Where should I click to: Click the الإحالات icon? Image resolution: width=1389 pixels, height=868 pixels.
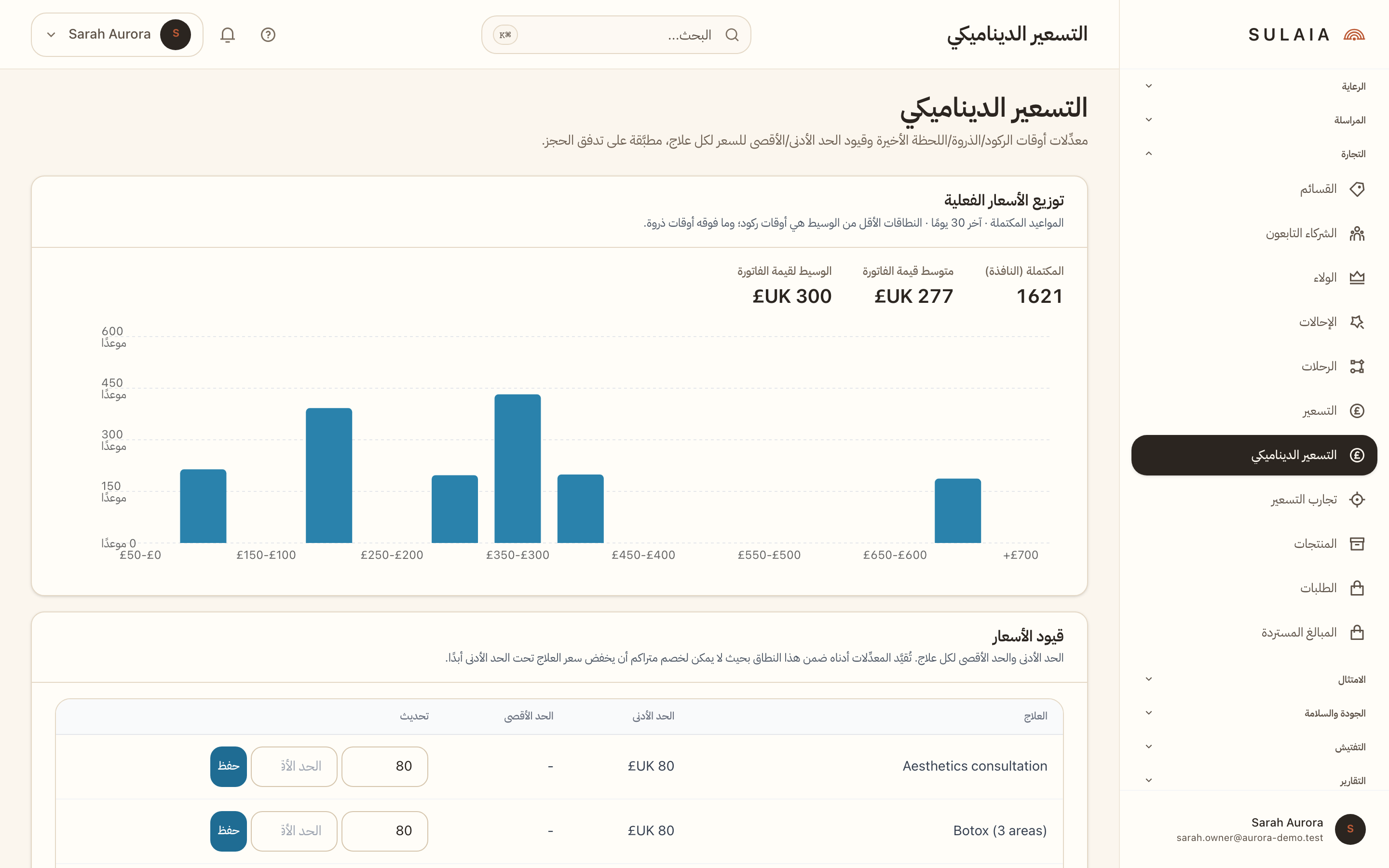(x=1357, y=322)
